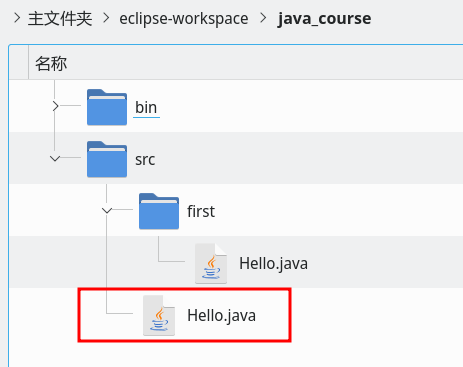Screen dimensions: 463x367
Task: Collapse the src folder tree arrow
Action: tap(55, 158)
